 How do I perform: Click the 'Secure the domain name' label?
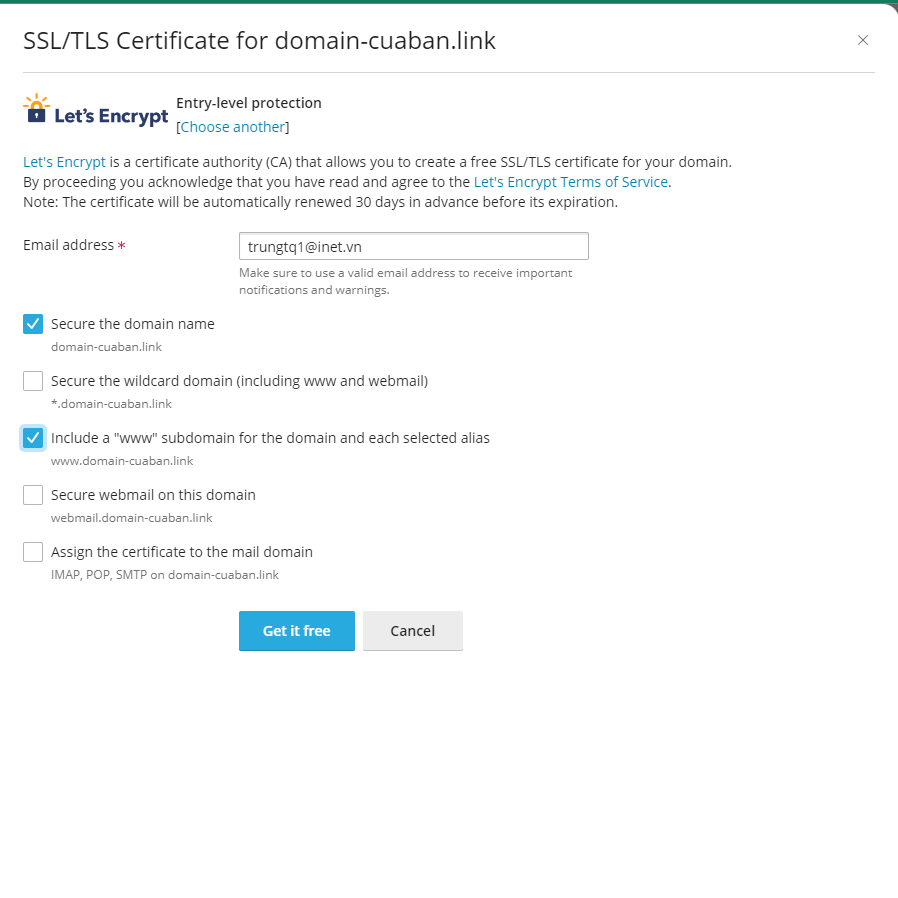pos(133,324)
